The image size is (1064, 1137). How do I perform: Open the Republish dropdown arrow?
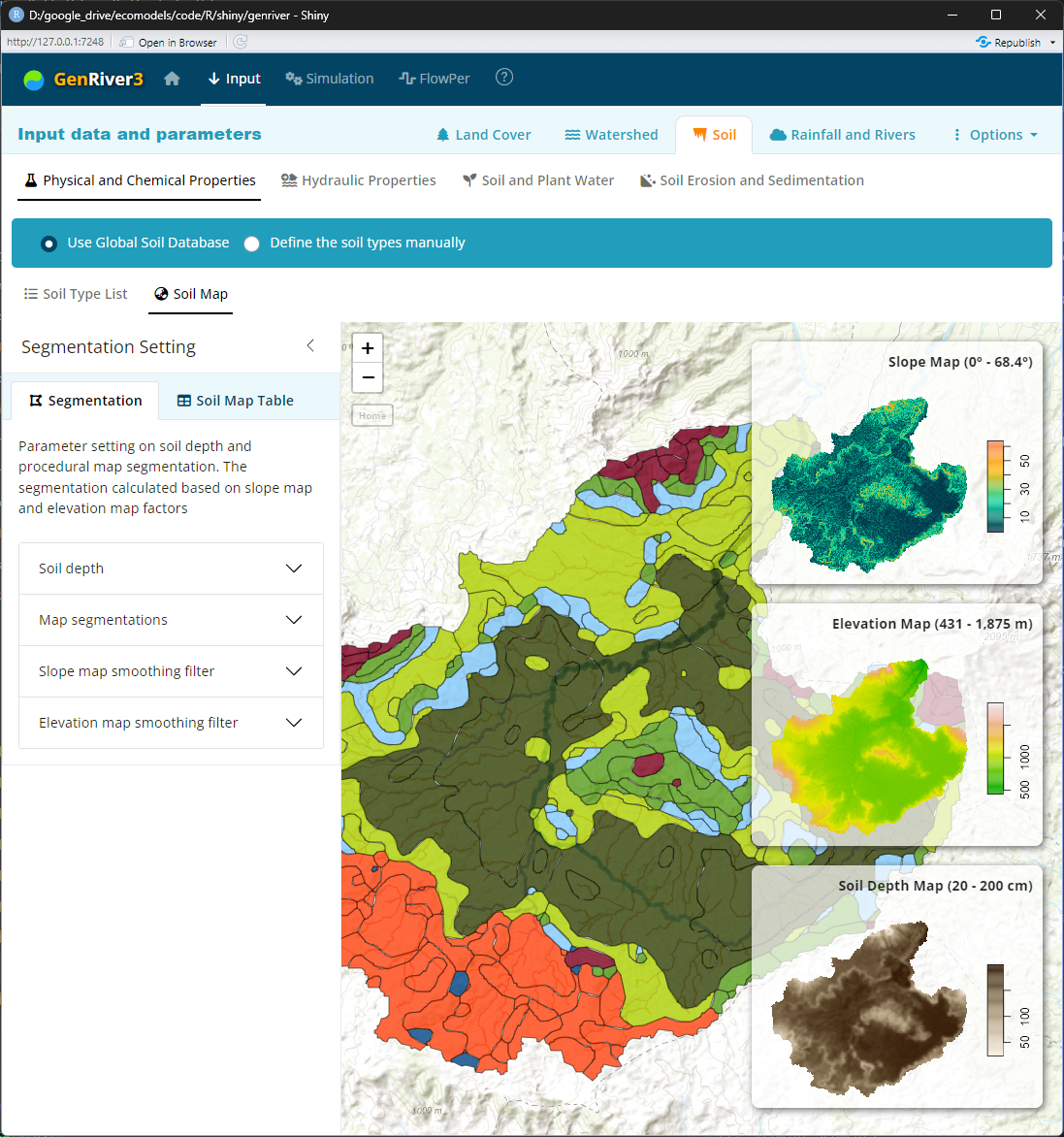point(1052,42)
